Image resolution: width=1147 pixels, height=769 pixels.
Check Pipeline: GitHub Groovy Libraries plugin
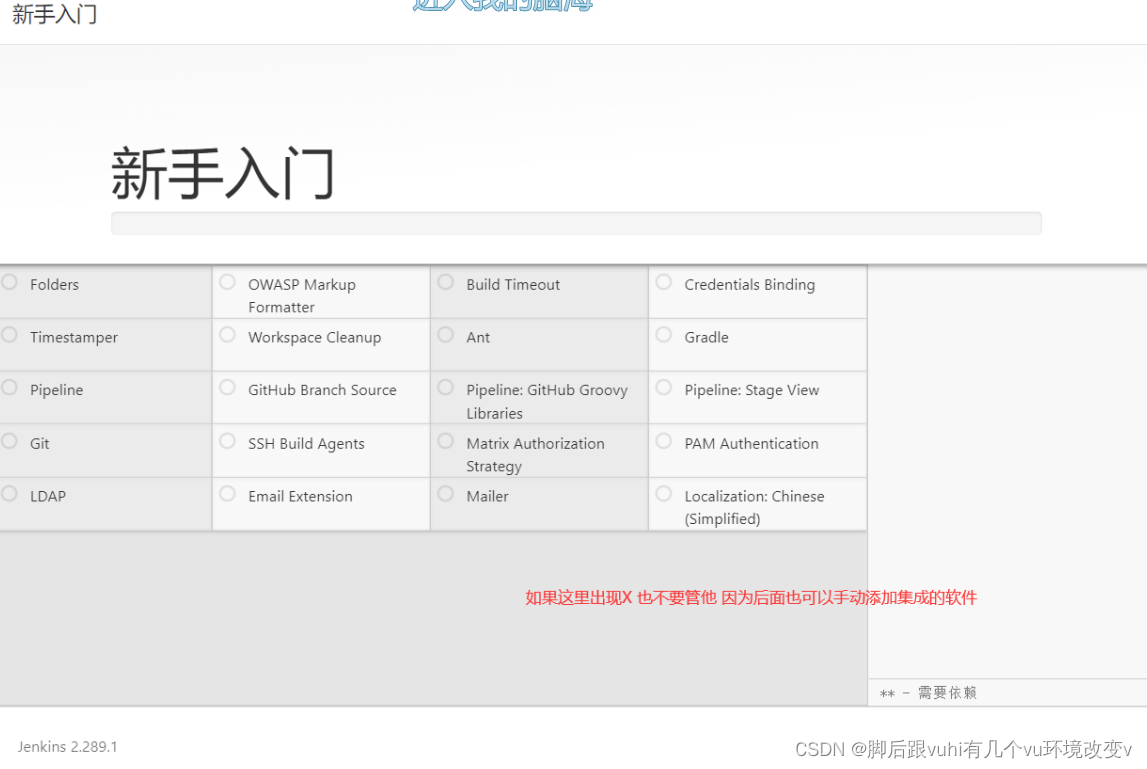(x=445, y=389)
